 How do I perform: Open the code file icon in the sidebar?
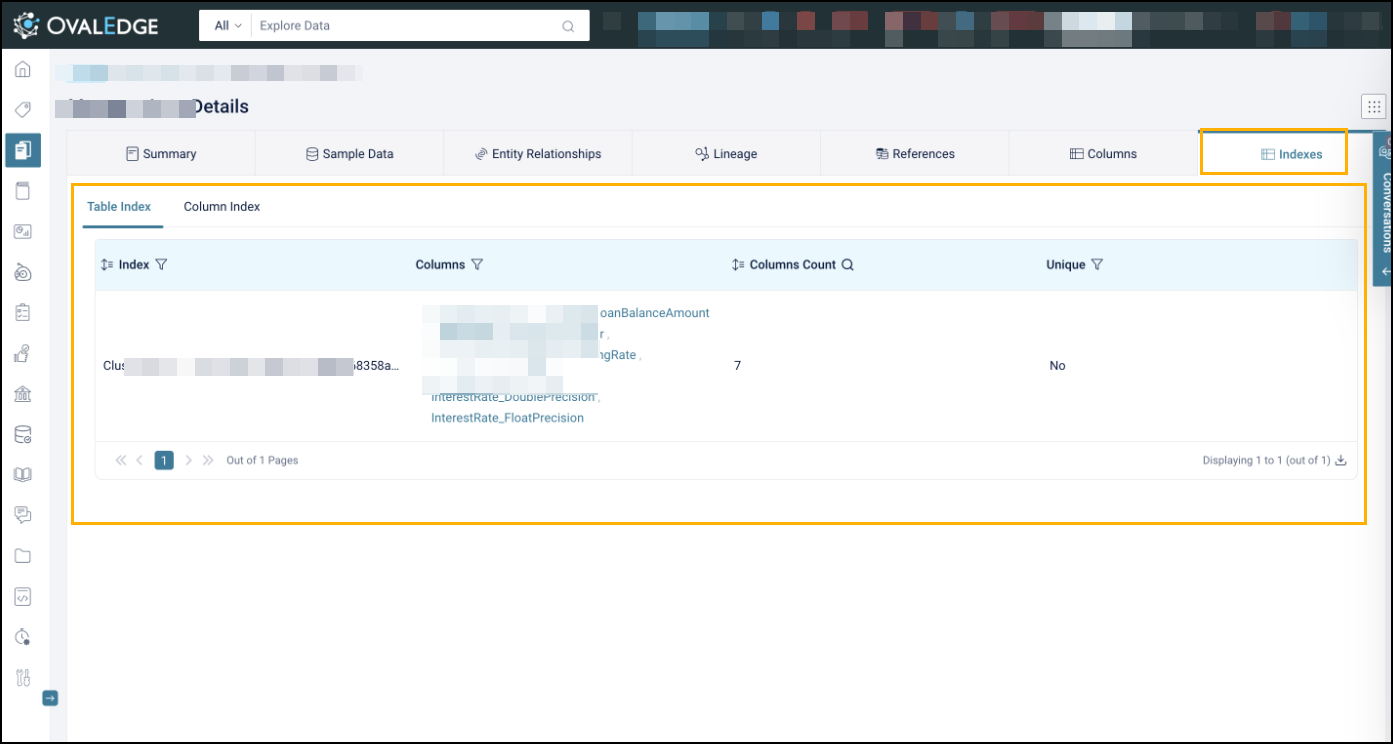[23, 597]
